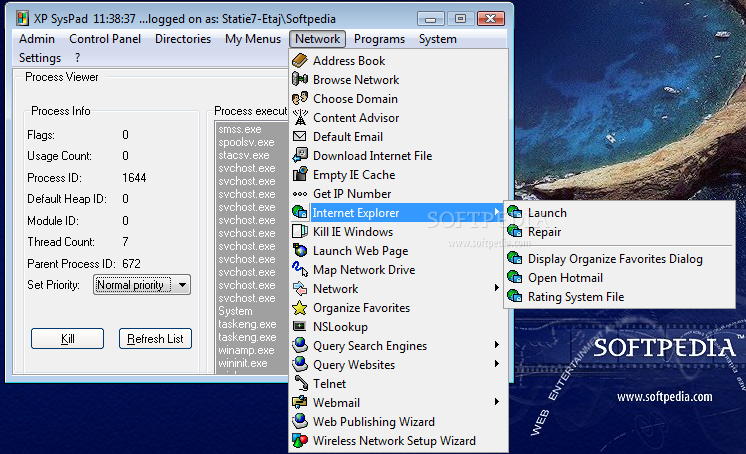Choose Launch in Internet Explorer submenu
This screenshot has height=454, width=746.
[619, 213]
